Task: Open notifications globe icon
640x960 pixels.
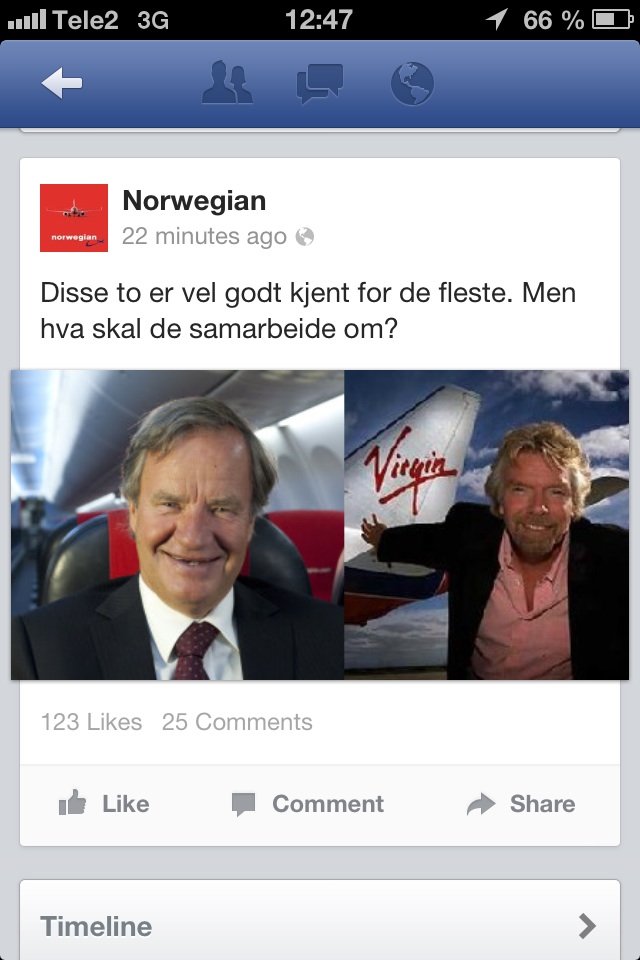Action: coord(412,84)
